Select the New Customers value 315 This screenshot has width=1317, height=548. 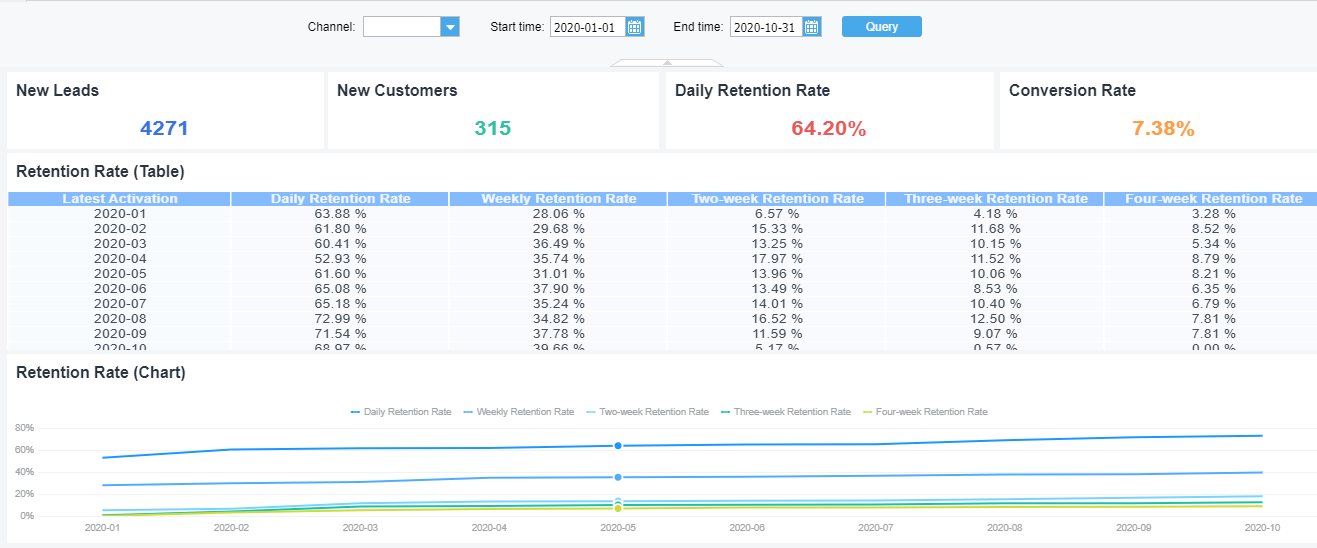(492, 128)
